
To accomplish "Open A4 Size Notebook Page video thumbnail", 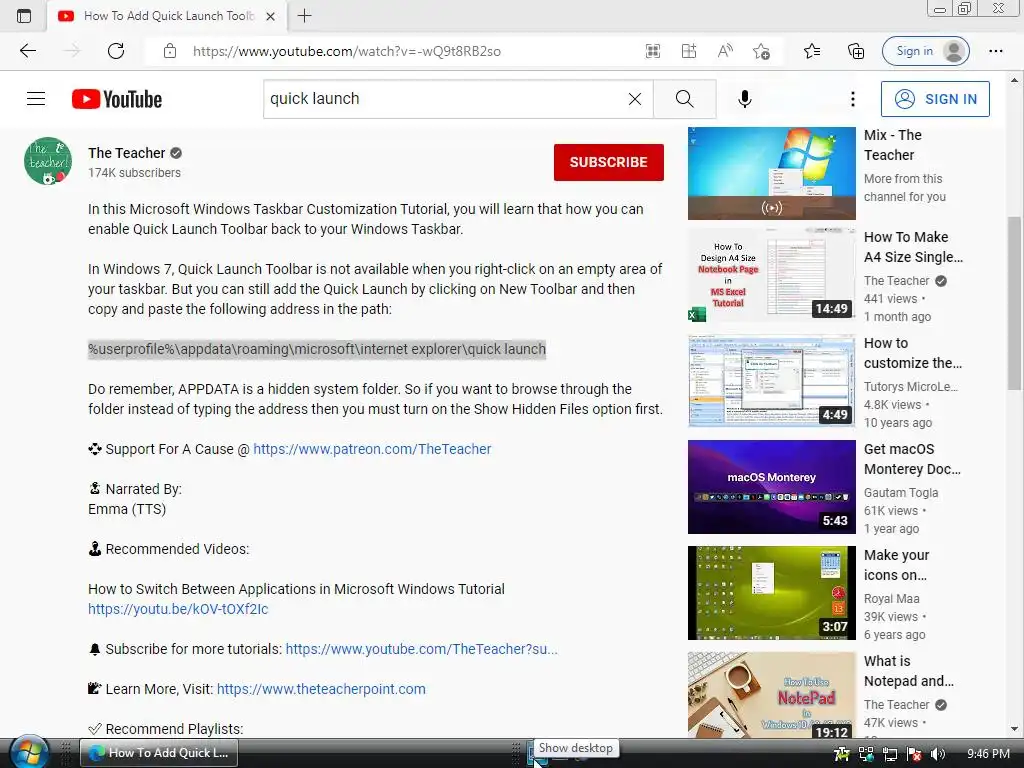I will (771, 274).
